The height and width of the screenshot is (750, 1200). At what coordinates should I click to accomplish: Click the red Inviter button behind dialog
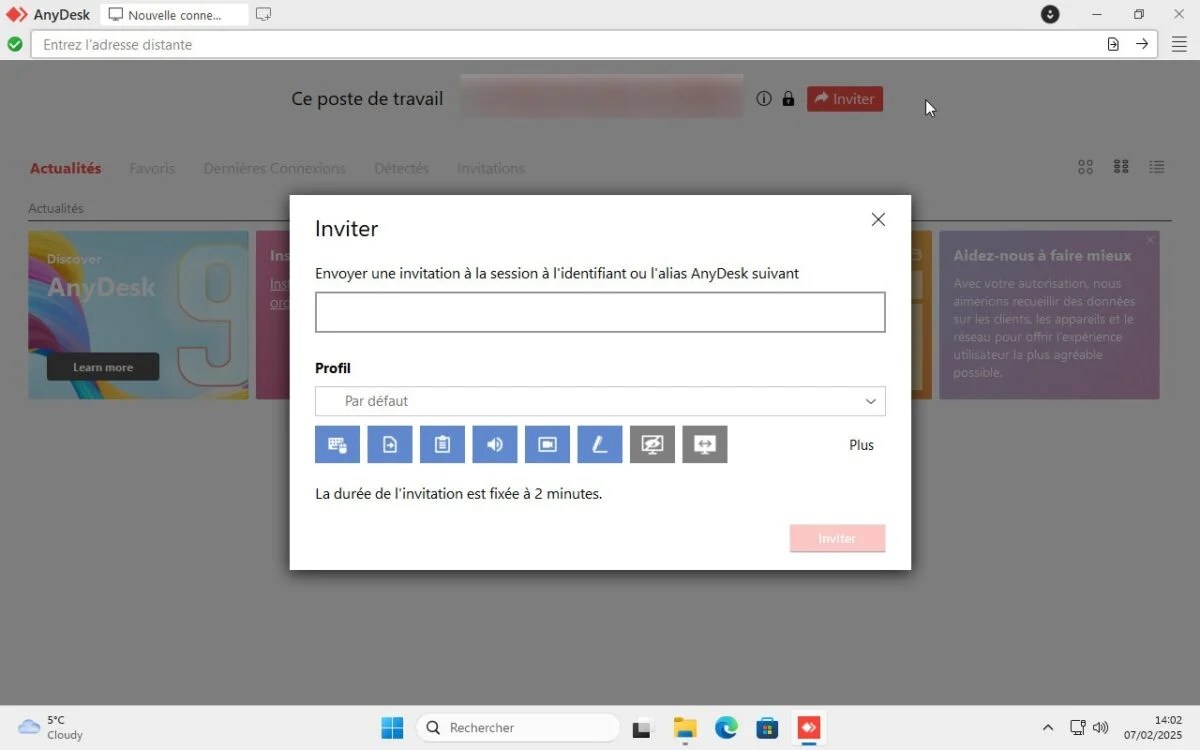click(845, 99)
